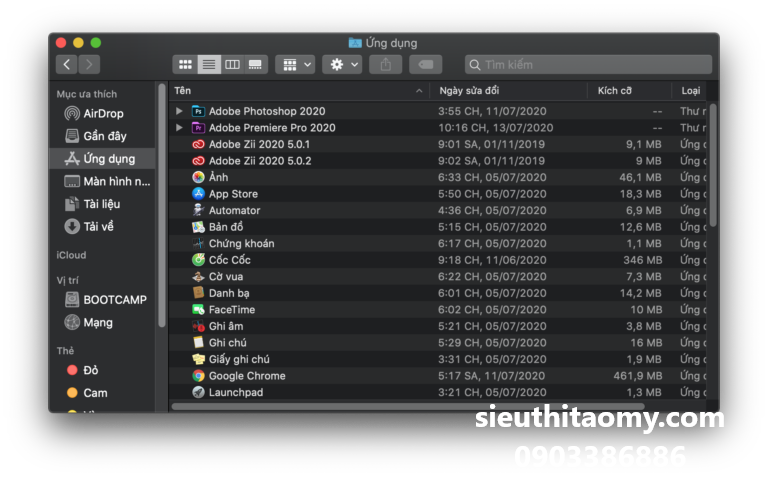This screenshot has width=768, height=477.
Task: Sort by the Ngày sửa đổi column
Action: 508,91
